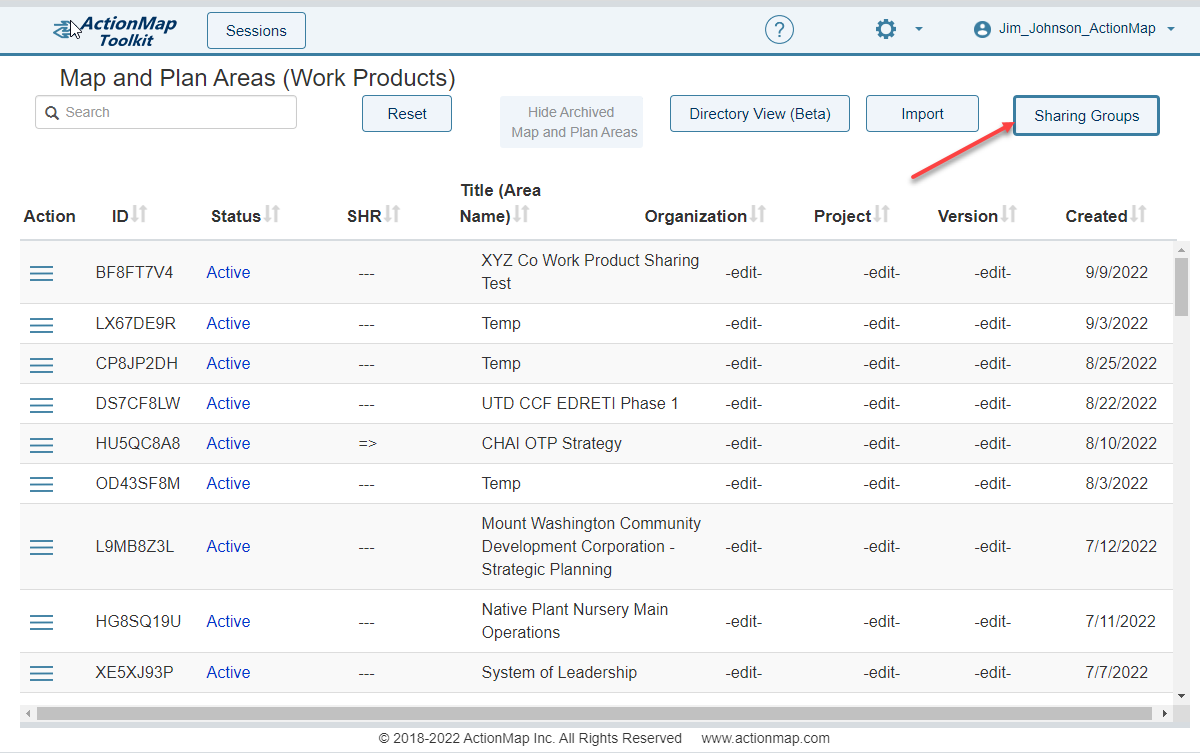
Task: Open action menu for HG8SQ19U row
Action: tap(41, 622)
